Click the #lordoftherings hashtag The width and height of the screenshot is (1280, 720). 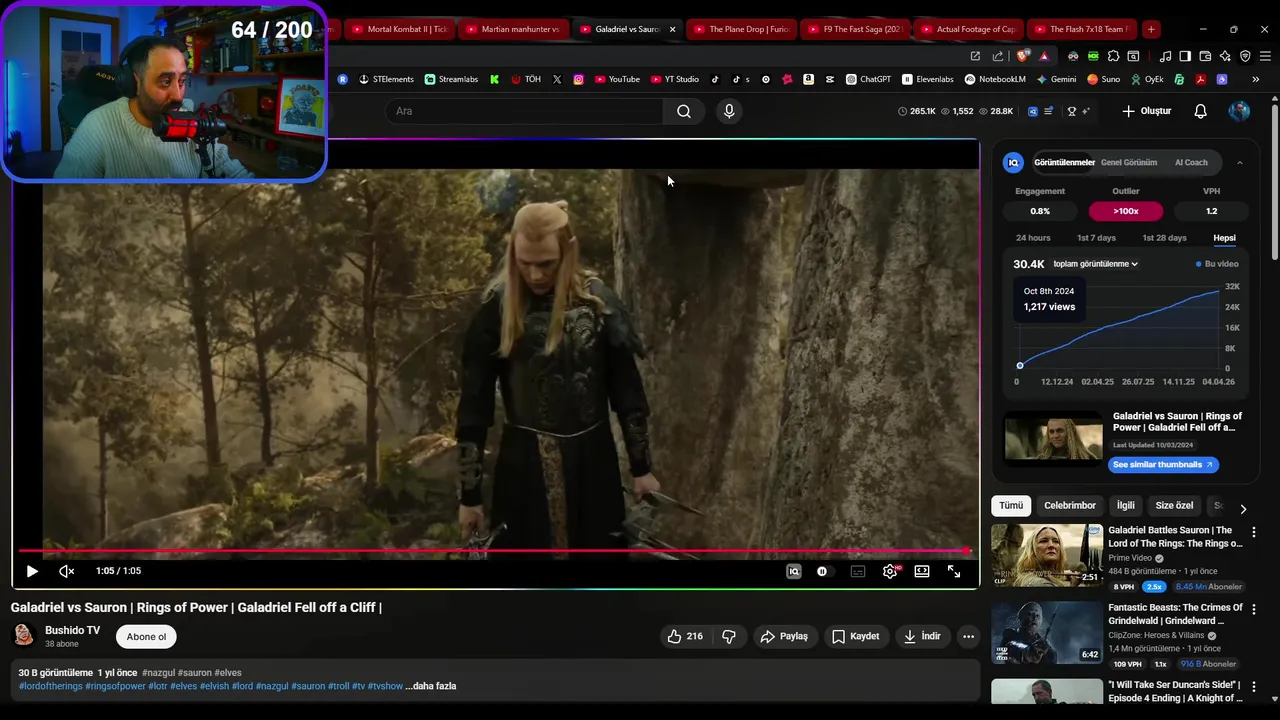51,686
